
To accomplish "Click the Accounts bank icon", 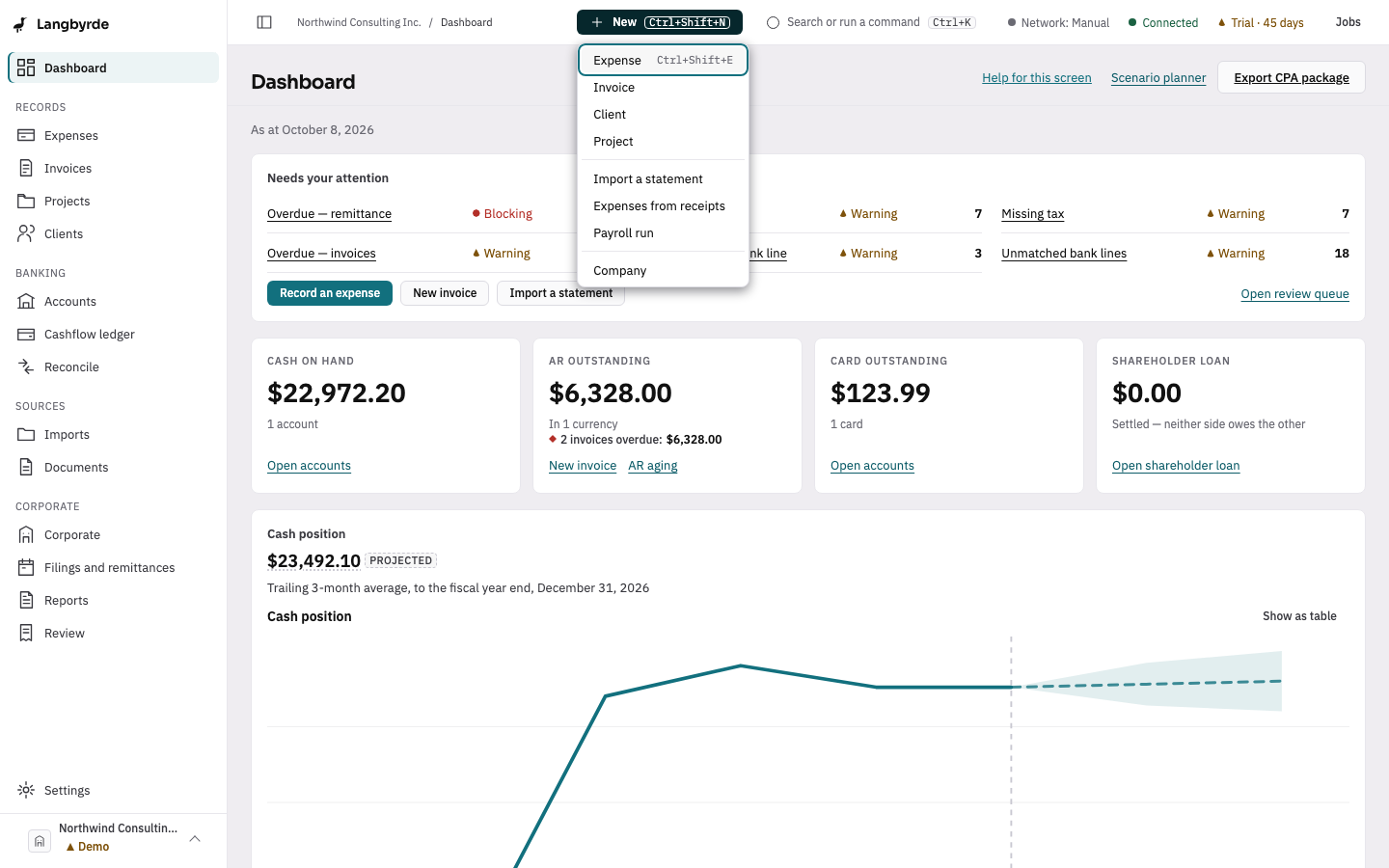I will click(x=26, y=301).
